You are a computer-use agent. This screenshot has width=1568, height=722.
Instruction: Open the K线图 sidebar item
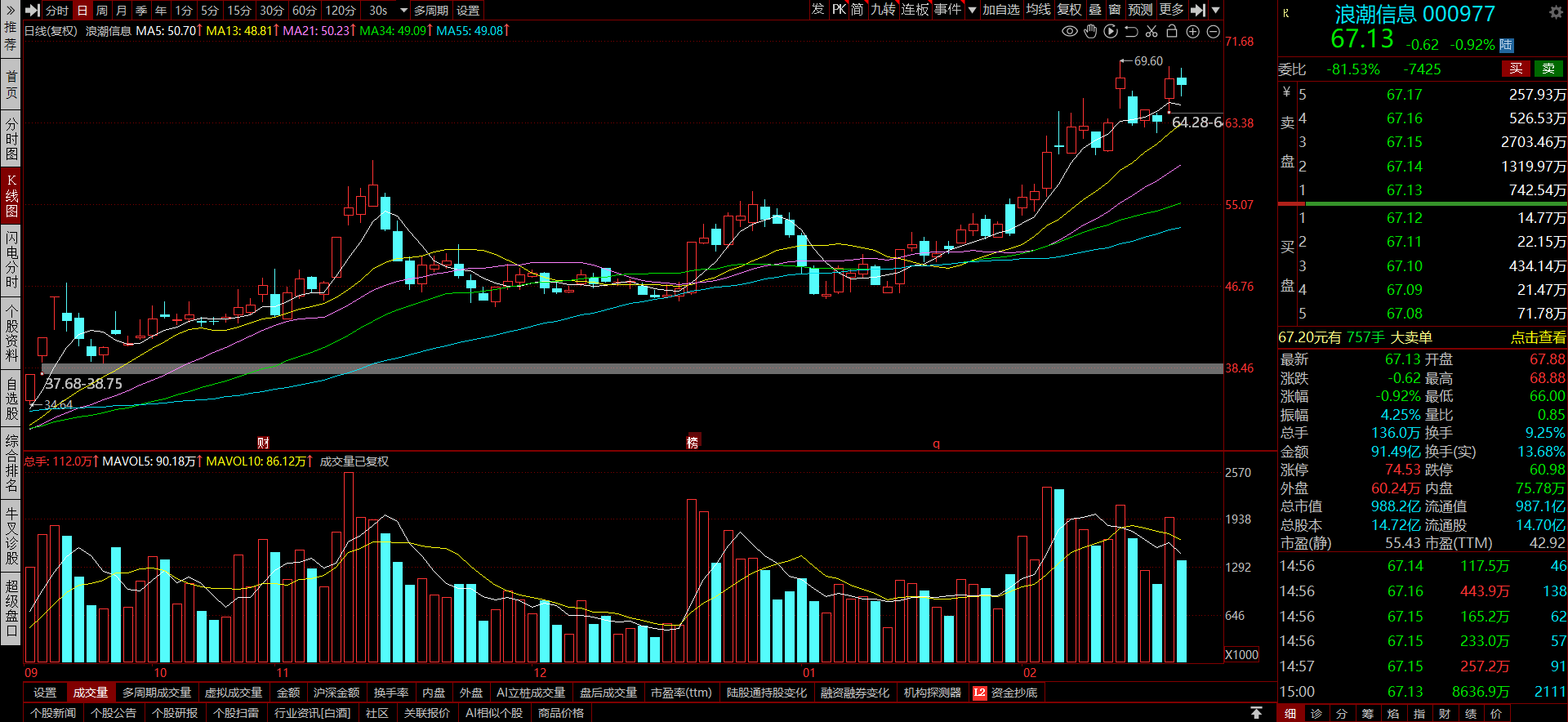(x=11, y=196)
